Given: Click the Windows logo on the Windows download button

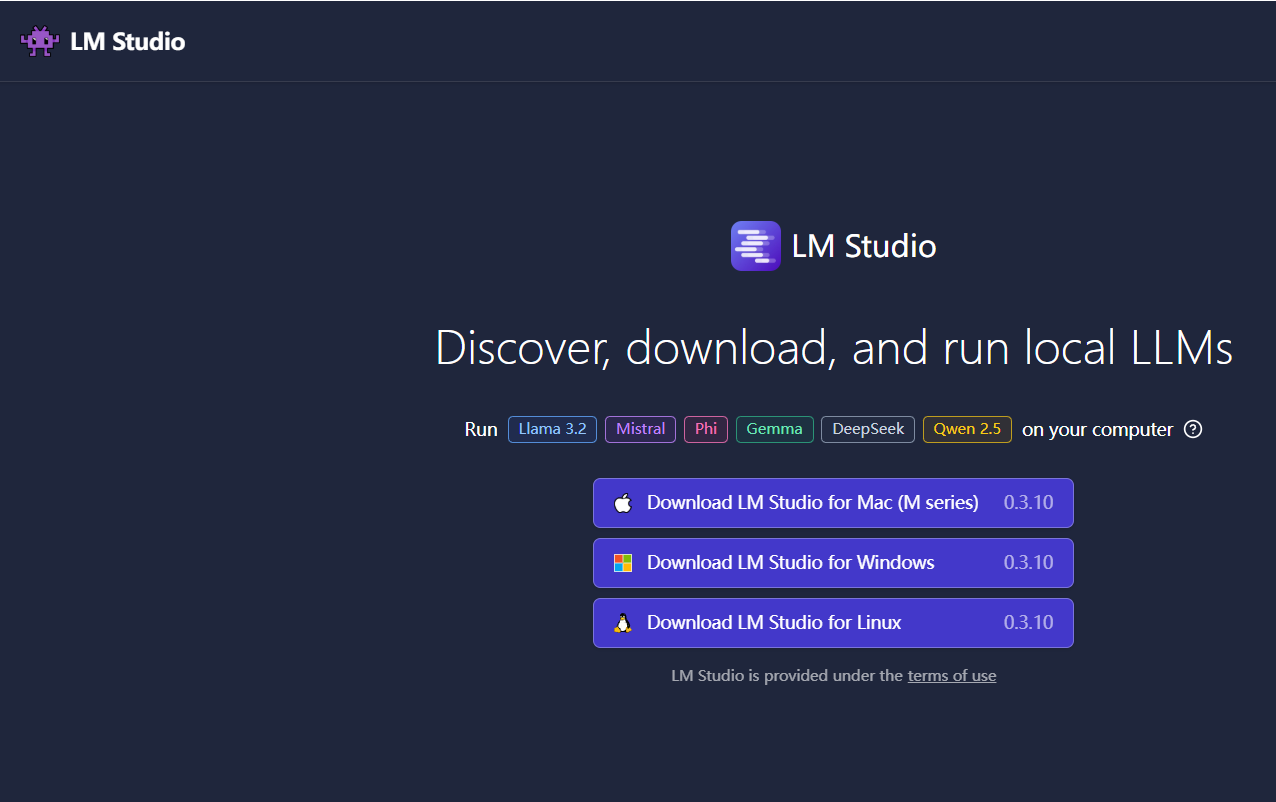Looking at the screenshot, I should click(x=623, y=563).
